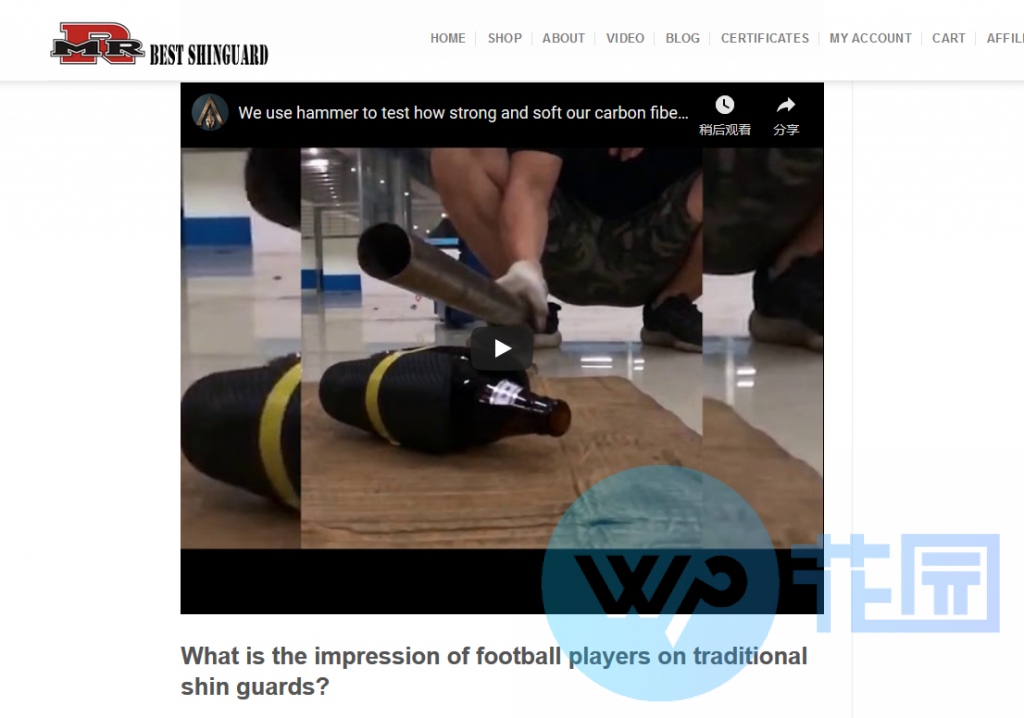The width and height of the screenshot is (1024, 718).
Task: View the Cart
Action: pos(948,39)
